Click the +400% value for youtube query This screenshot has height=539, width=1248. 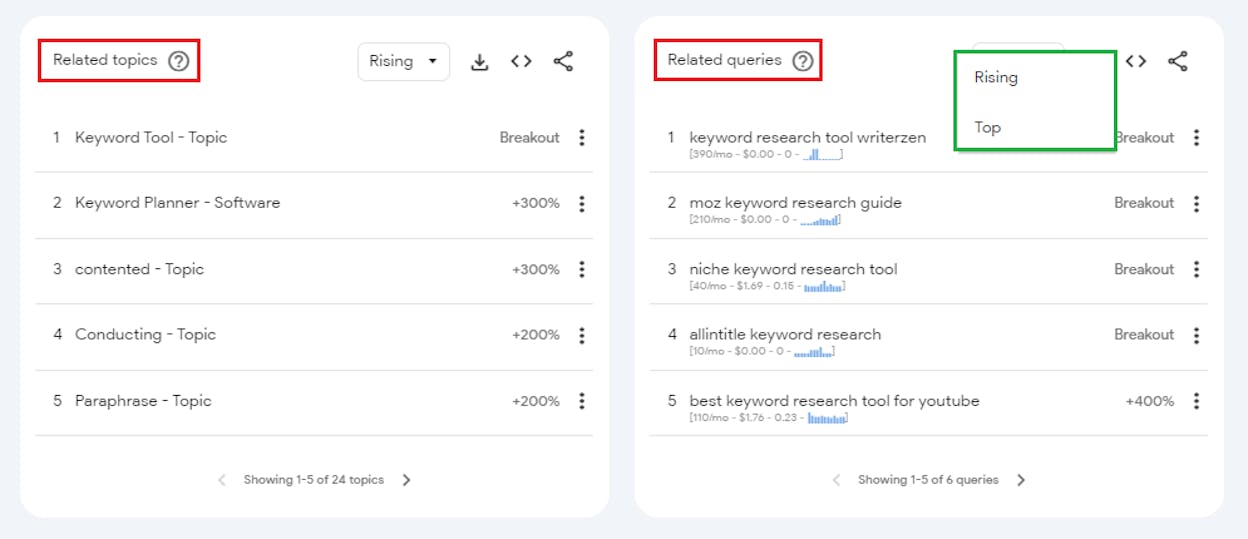click(1149, 401)
